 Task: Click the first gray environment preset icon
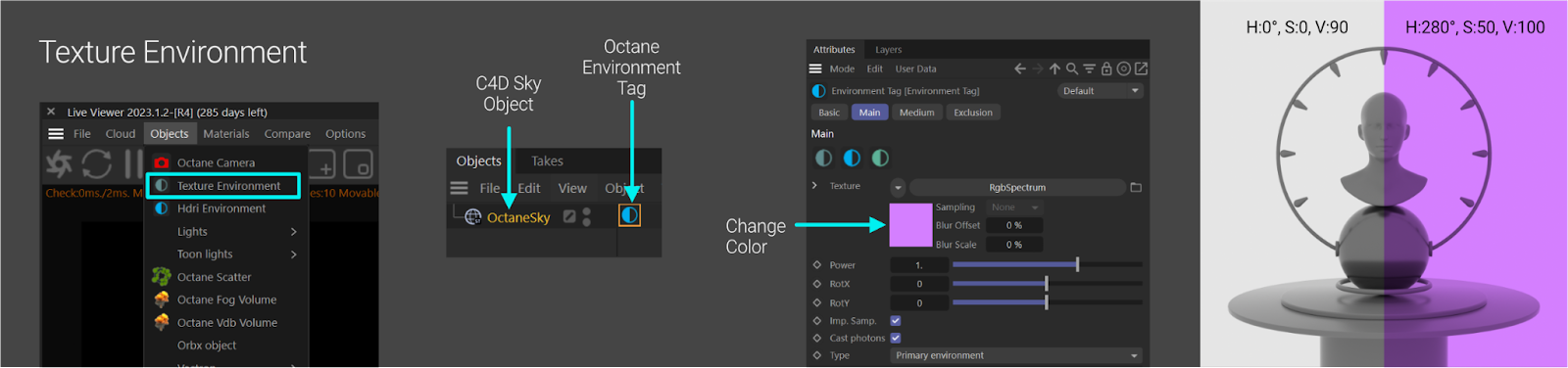[x=823, y=158]
